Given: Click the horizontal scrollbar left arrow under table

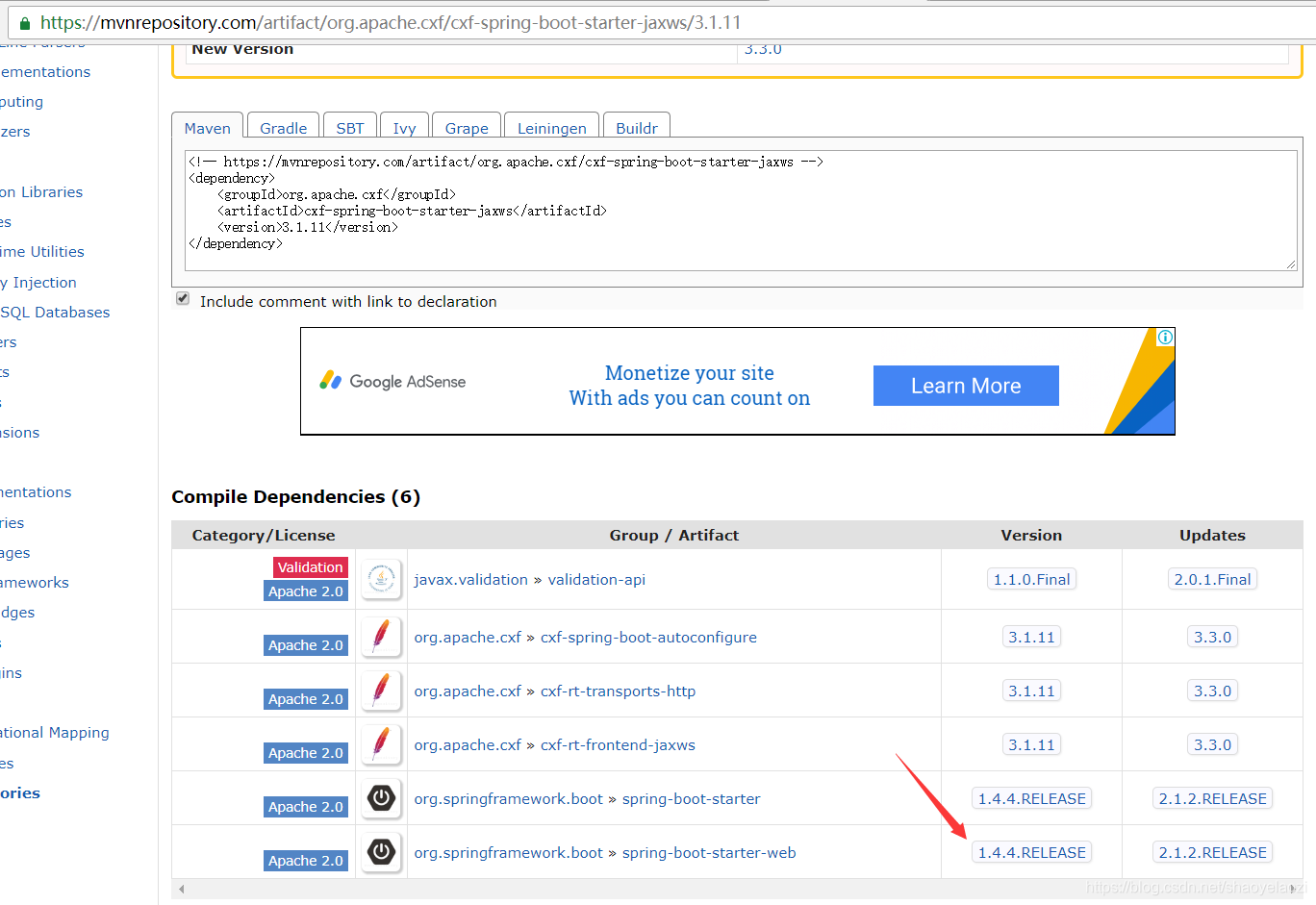Looking at the screenshot, I should tap(181, 889).
